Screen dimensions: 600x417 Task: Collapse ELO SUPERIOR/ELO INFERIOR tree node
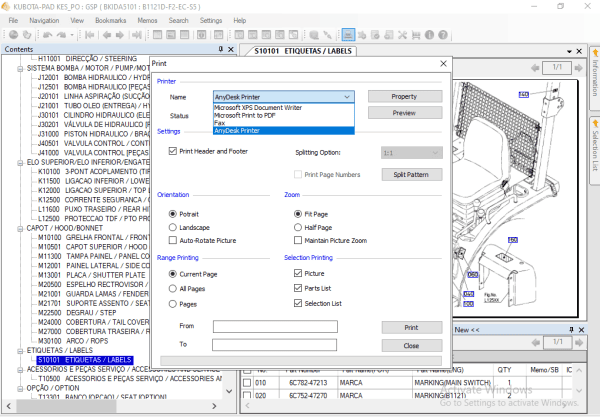(20, 163)
